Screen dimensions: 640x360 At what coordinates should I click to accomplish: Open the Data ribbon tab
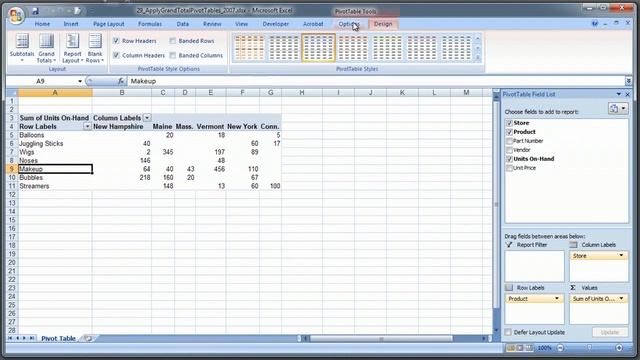click(x=182, y=24)
